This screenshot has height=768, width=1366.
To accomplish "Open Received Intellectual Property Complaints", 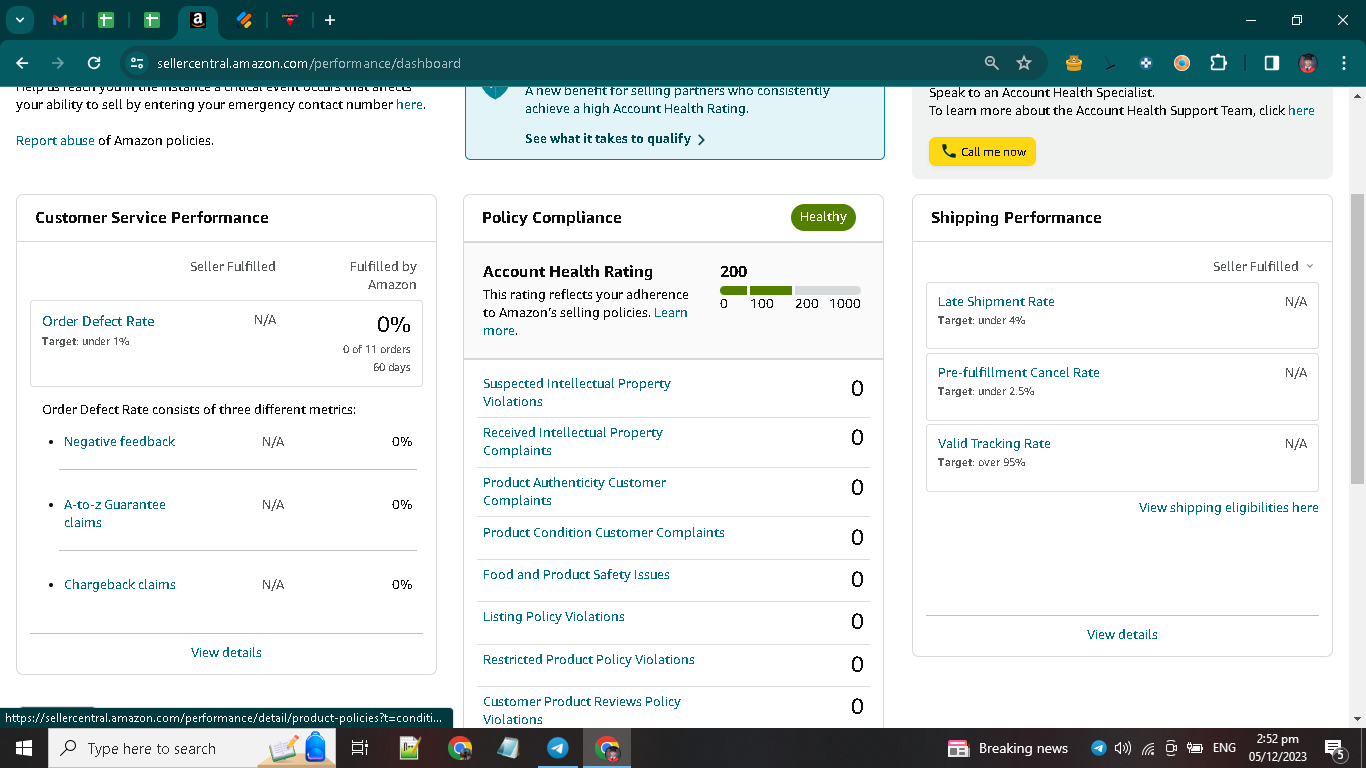I will click(x=572, y=441).
